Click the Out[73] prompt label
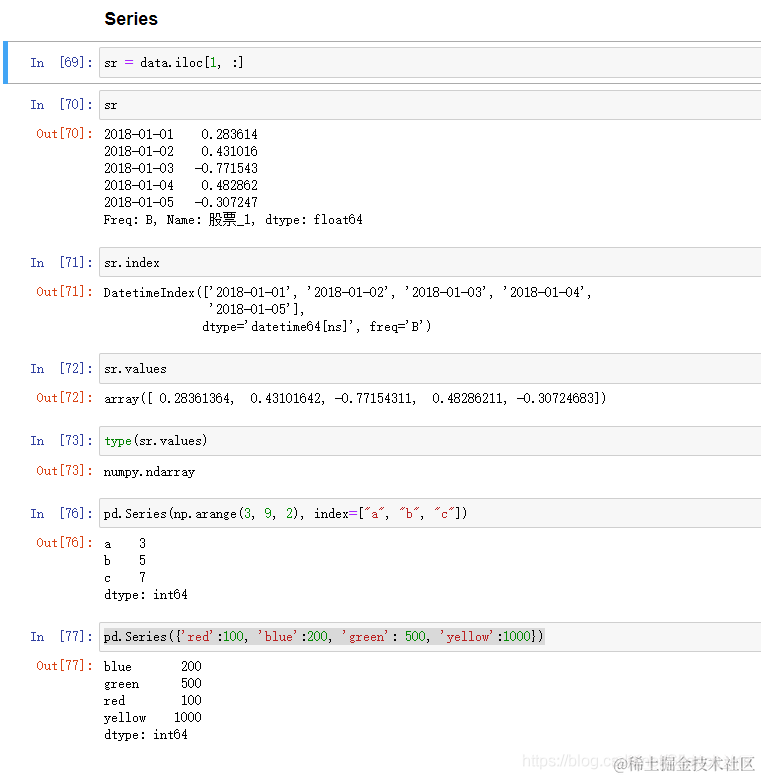Screen dimensions: 761x779 pyautogui.click(x=64, y=470)
